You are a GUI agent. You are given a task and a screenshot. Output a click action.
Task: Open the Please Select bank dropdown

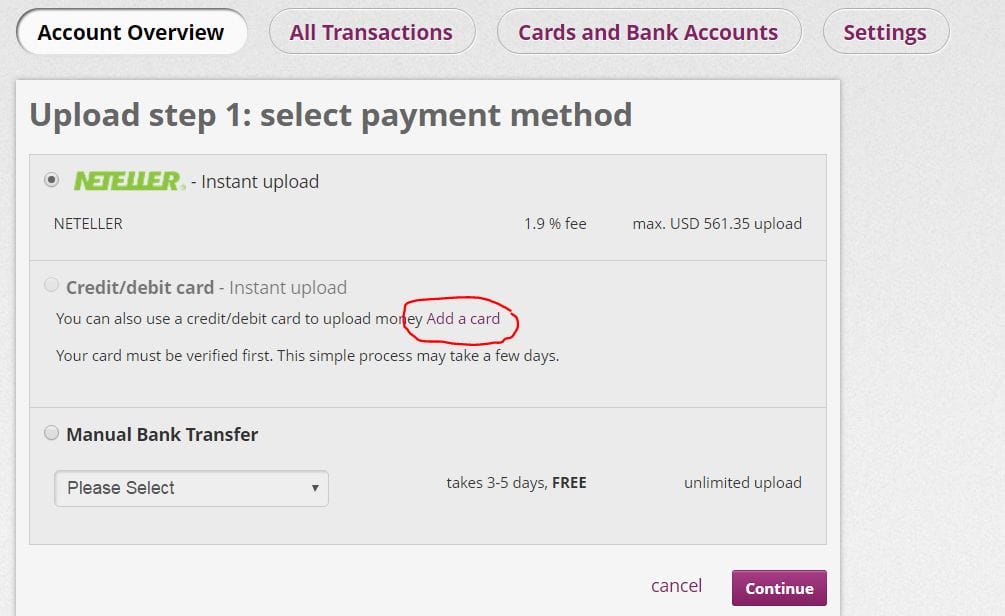point(191,488)
